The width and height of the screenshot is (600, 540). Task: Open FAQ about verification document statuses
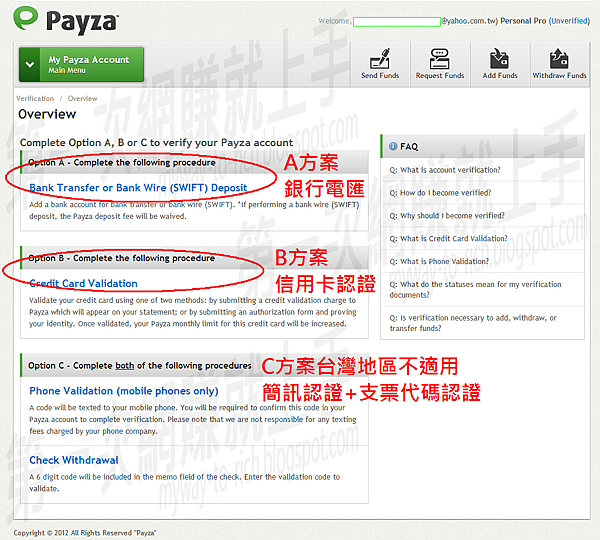475,289
